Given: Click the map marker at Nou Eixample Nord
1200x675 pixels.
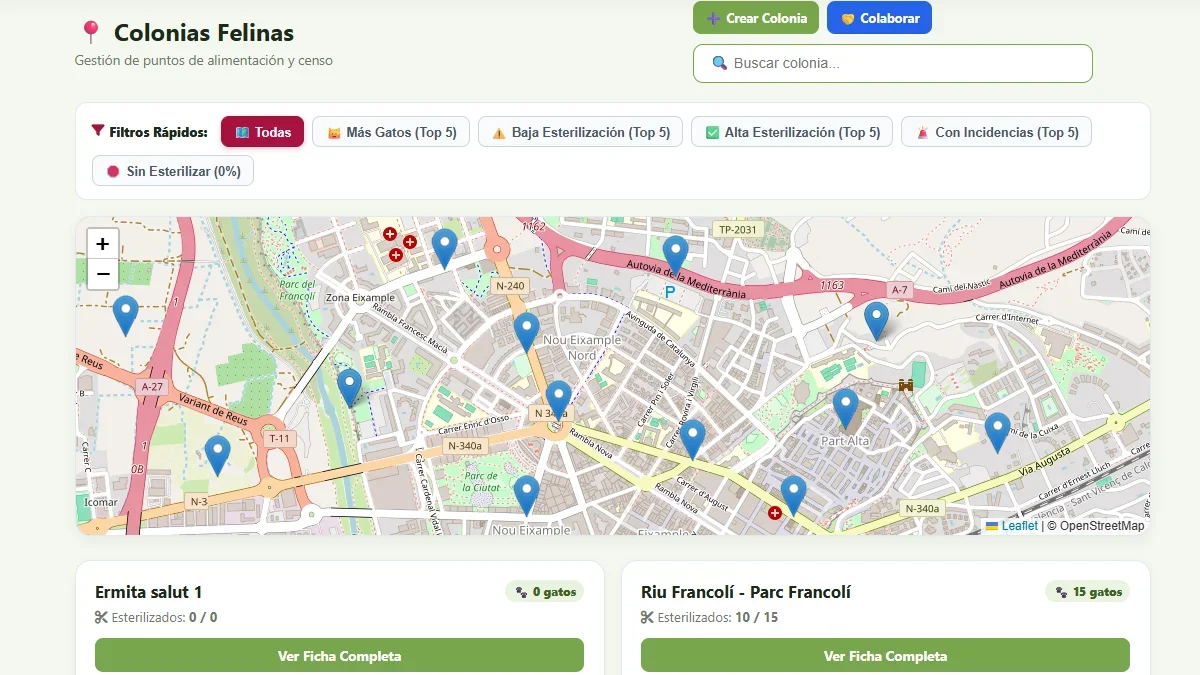Looking at the screenshot, I should pos(526,332).
